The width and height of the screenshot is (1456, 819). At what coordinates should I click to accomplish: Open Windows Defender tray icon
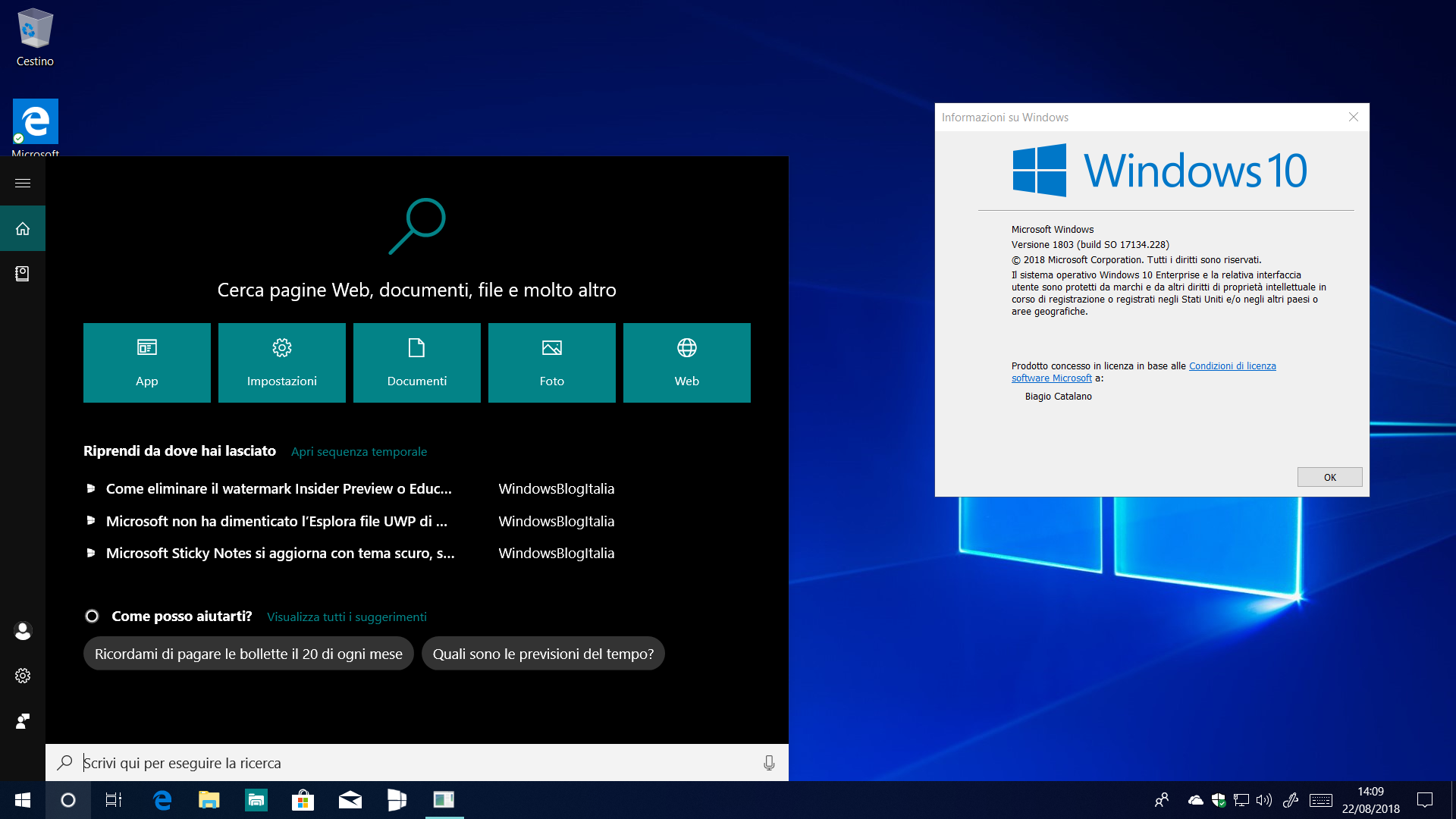pos(1219,800)
